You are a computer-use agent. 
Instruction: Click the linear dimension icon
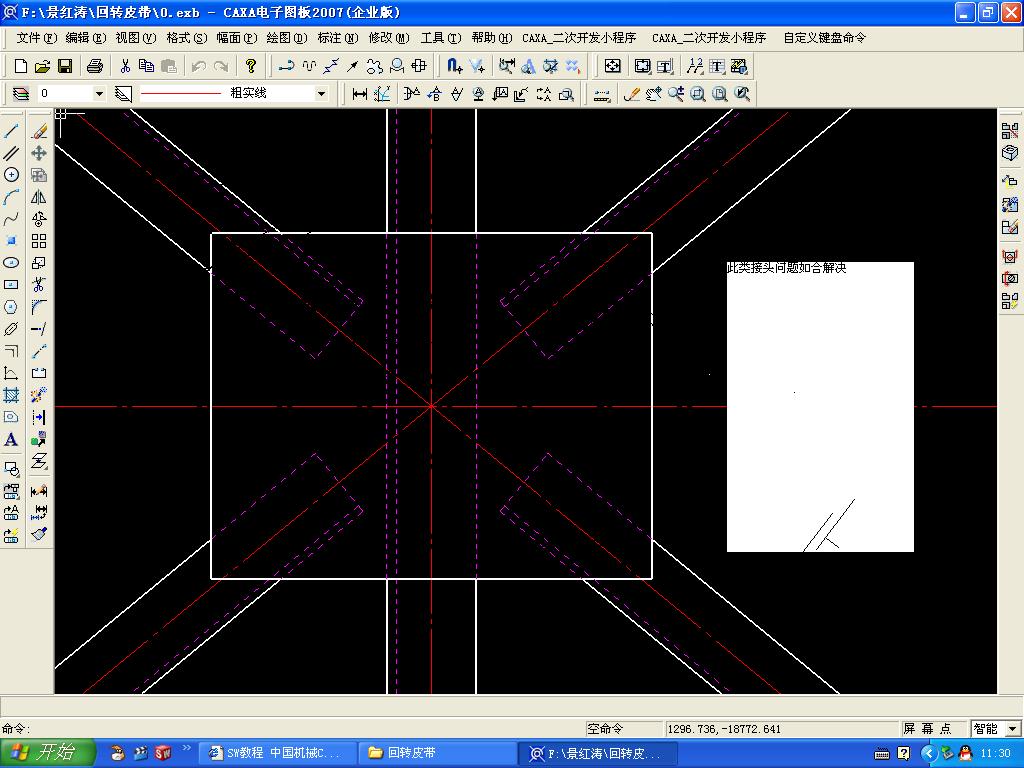pos(360,94)
